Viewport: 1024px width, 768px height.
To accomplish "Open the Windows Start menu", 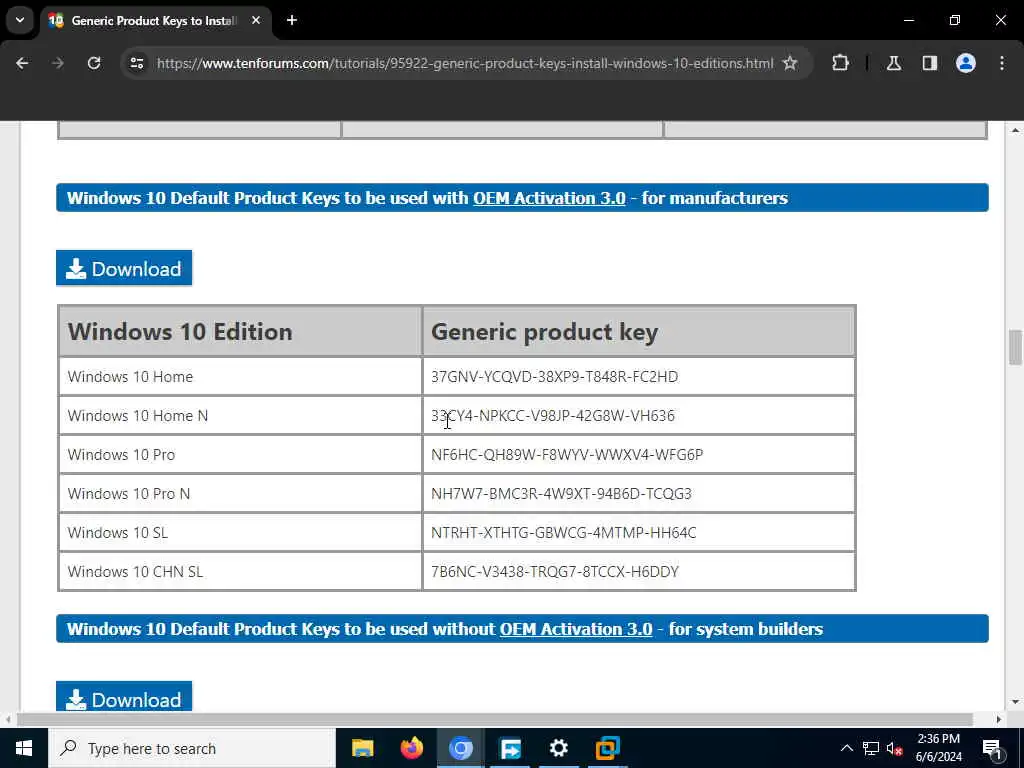I will pyautogui.click(x=24, y=748).
